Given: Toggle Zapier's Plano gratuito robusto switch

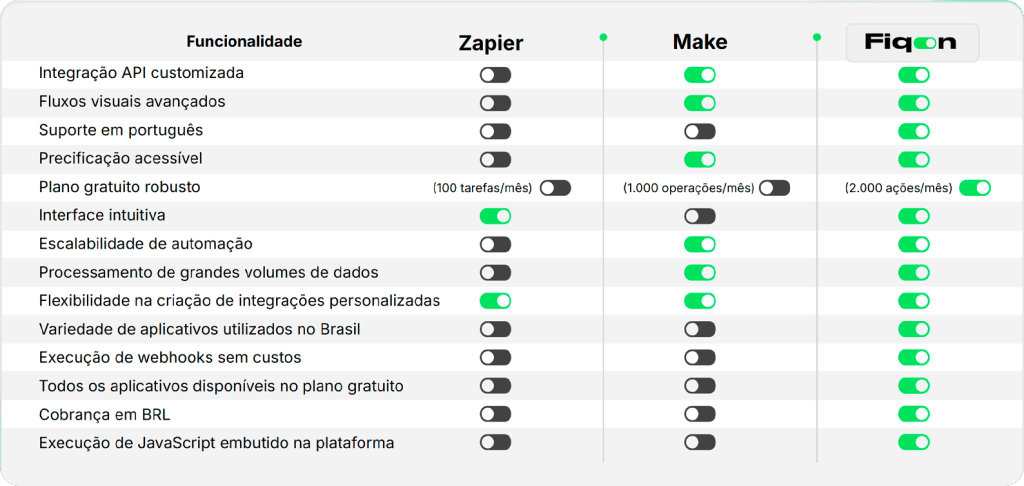Looking at the screenshot, I should pyautogui.click(x=555, y=188).
